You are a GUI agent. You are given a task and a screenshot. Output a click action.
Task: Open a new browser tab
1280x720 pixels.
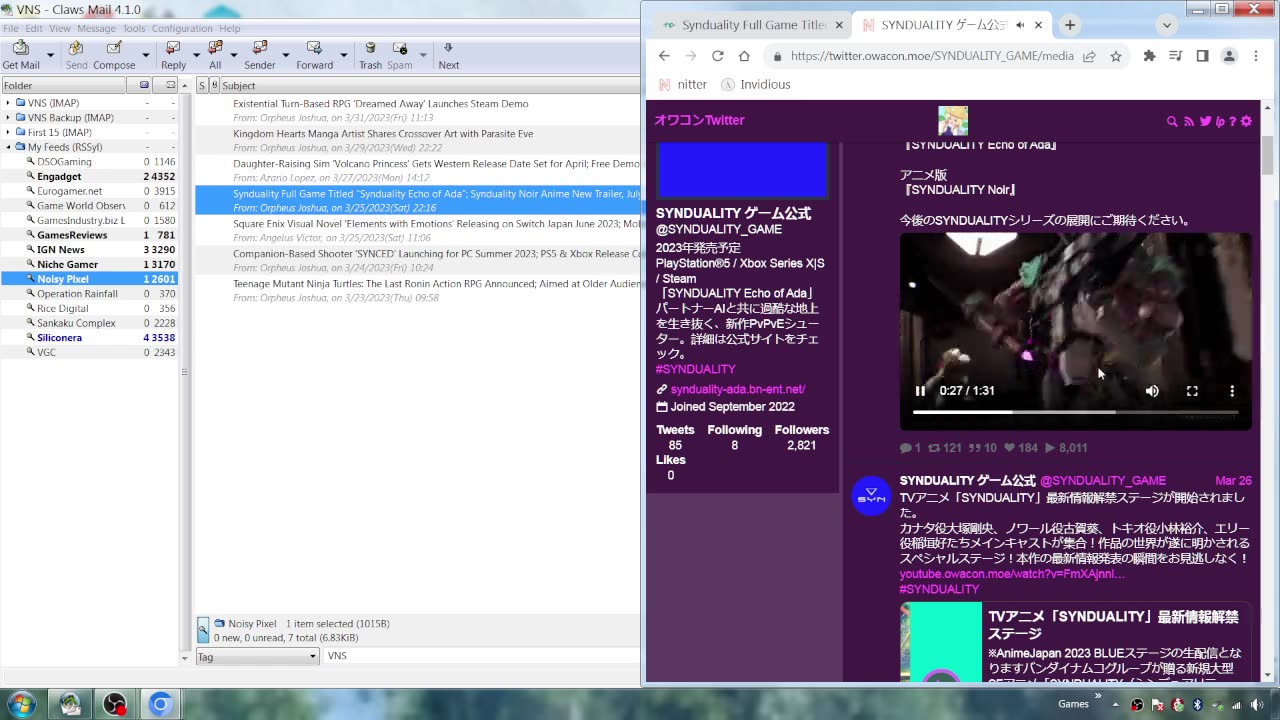(x=1070, y=25)
